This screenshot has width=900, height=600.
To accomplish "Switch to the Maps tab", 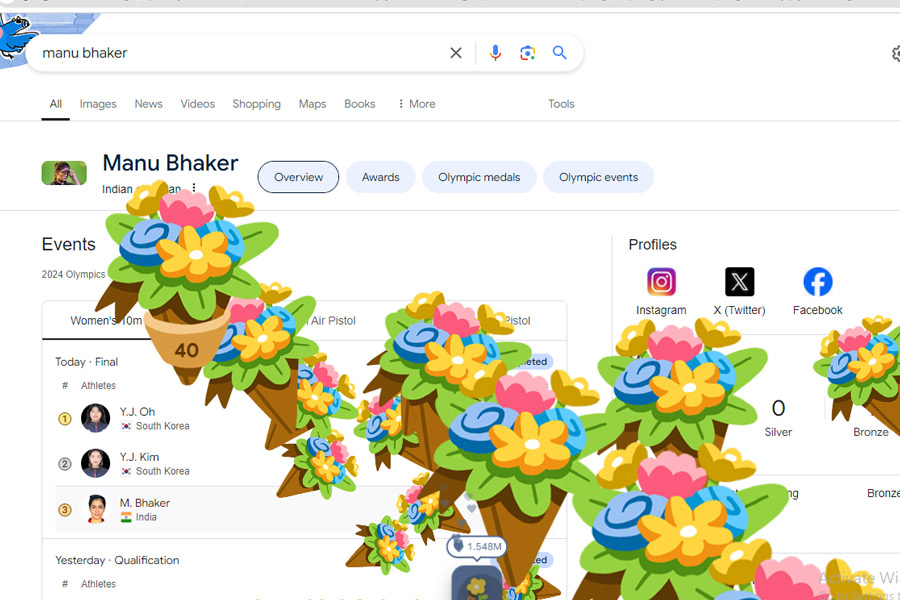I will (x=312, y=104).
